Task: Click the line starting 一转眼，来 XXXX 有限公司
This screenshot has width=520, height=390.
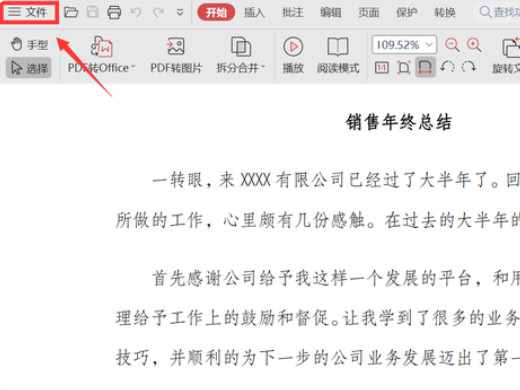Action: 336,180
